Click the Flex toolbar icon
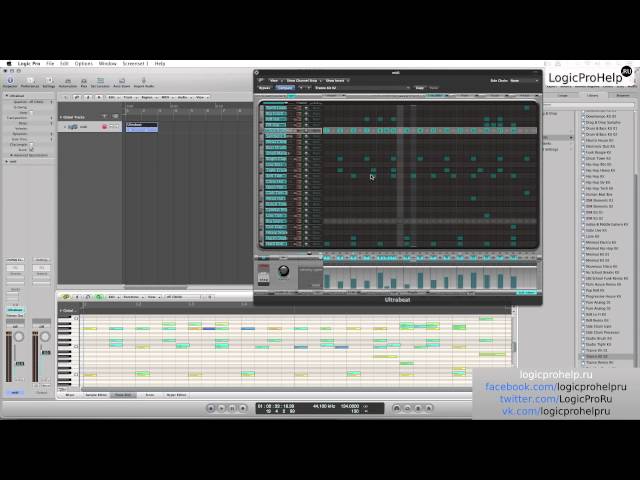This screenshot has height=480, width=640. [x=84, y=83]
